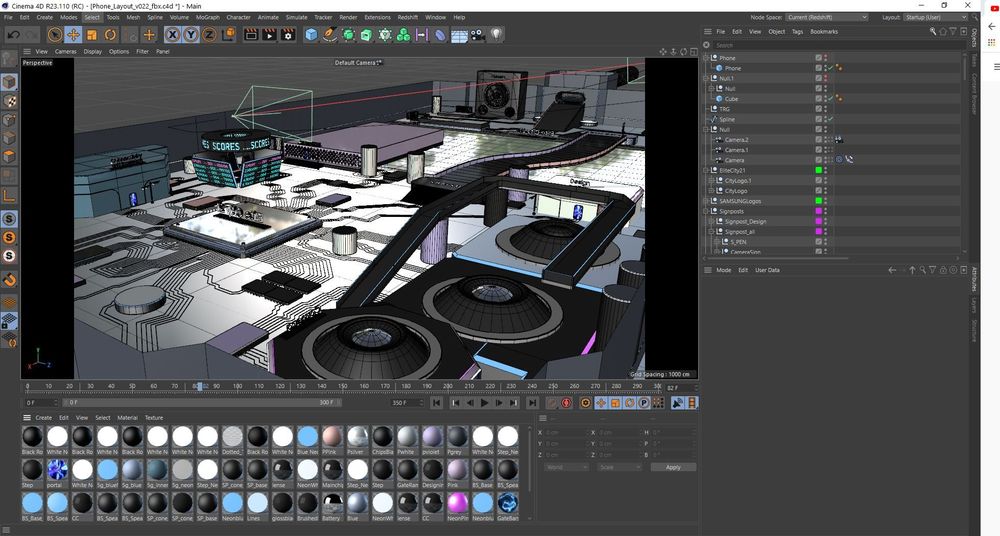Screen dimensions: 1000x536
Task: Collapse the Signposts tree group
Action: (707, 211)
